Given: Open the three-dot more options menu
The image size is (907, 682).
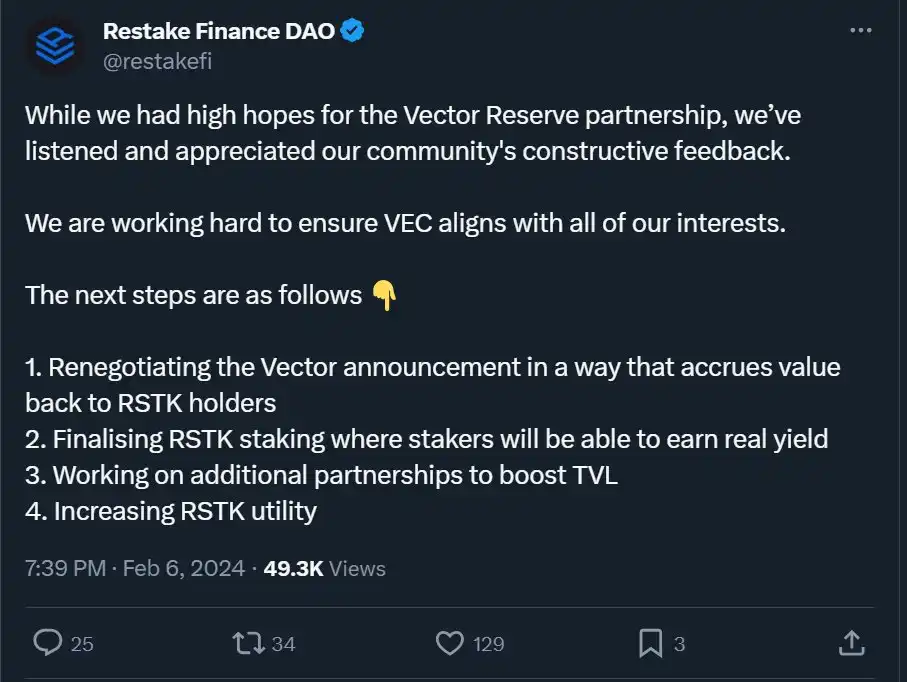Looking at the screenshot, I should (861, 30).
